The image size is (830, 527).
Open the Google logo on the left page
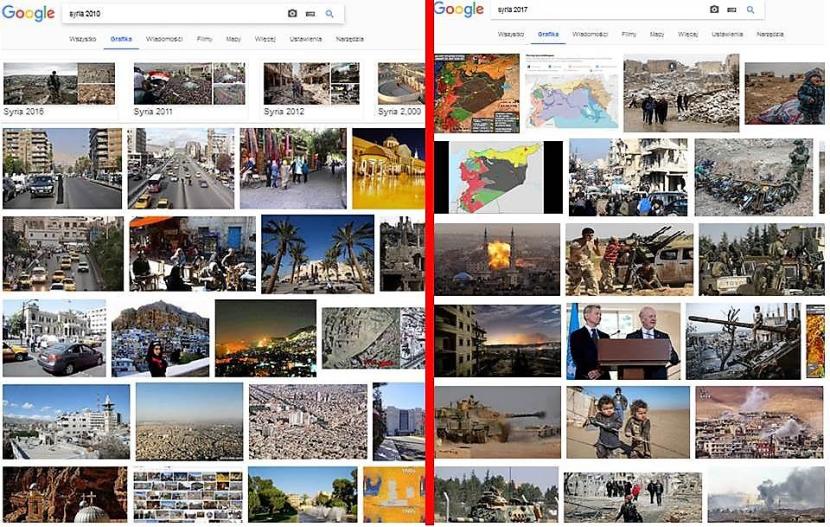[28, 13]
